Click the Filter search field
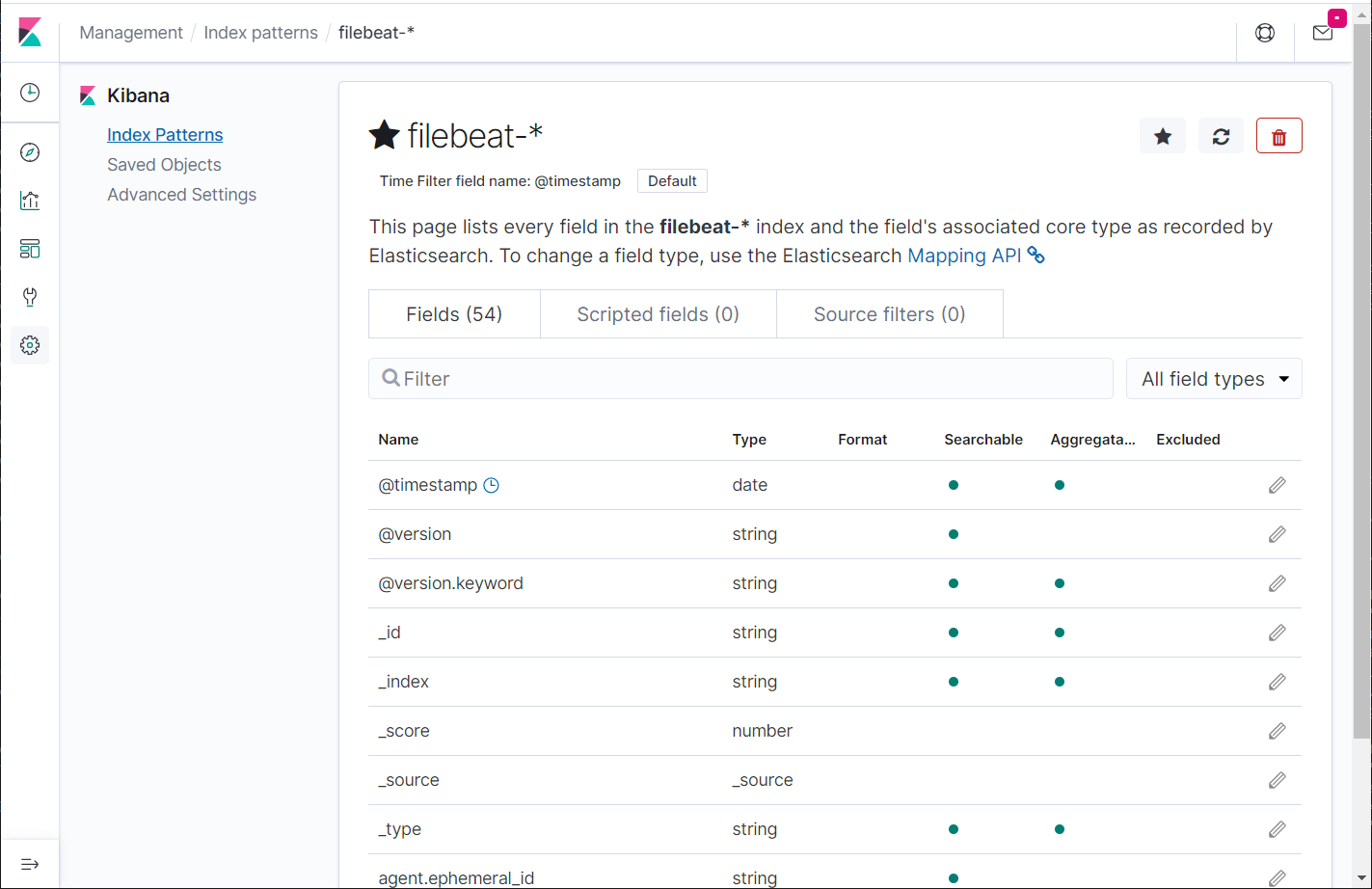This screenshot has width=1372, height=889. click(x=740, y=379)
